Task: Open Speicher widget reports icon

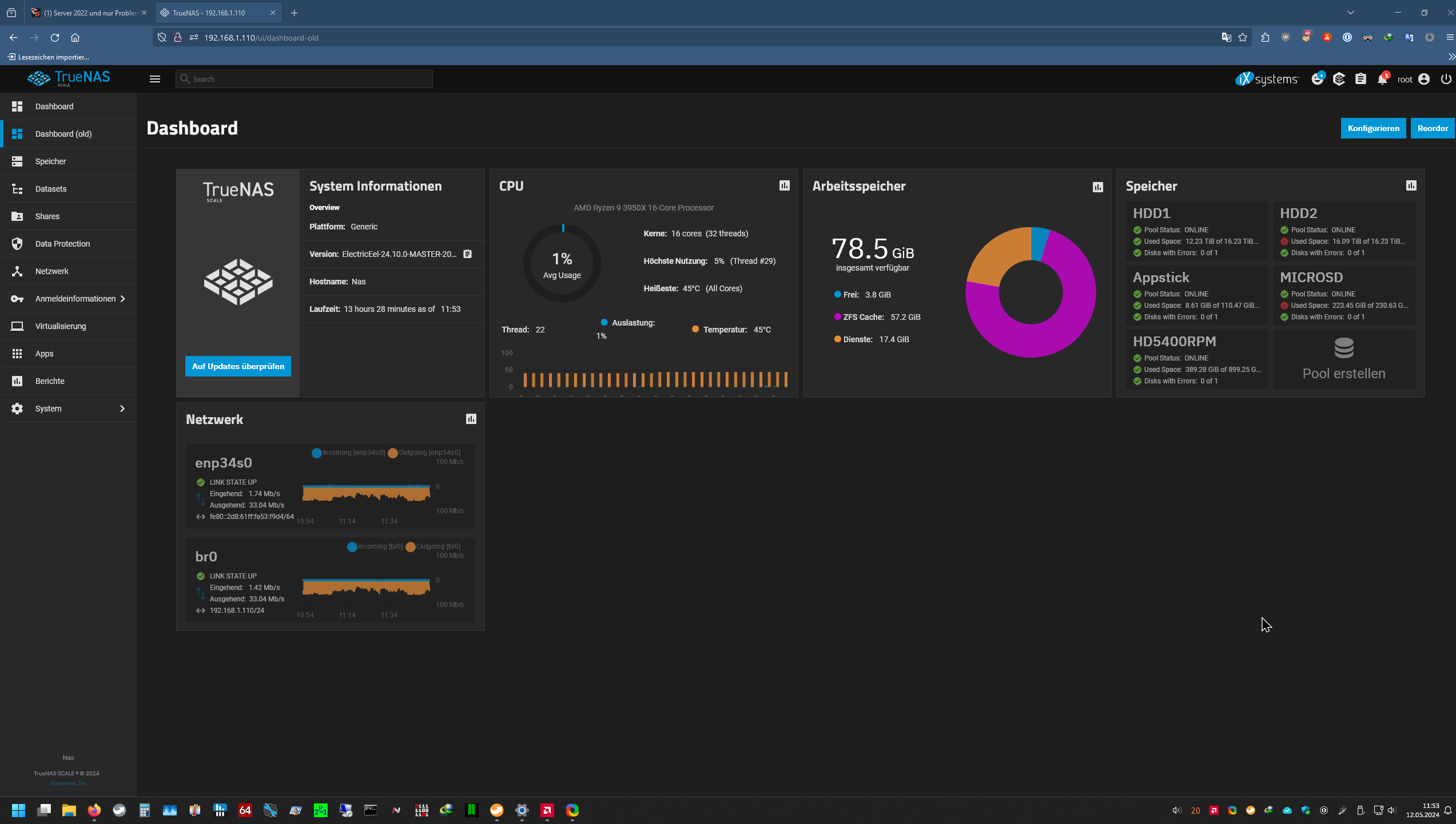Action: [1411, 185]
